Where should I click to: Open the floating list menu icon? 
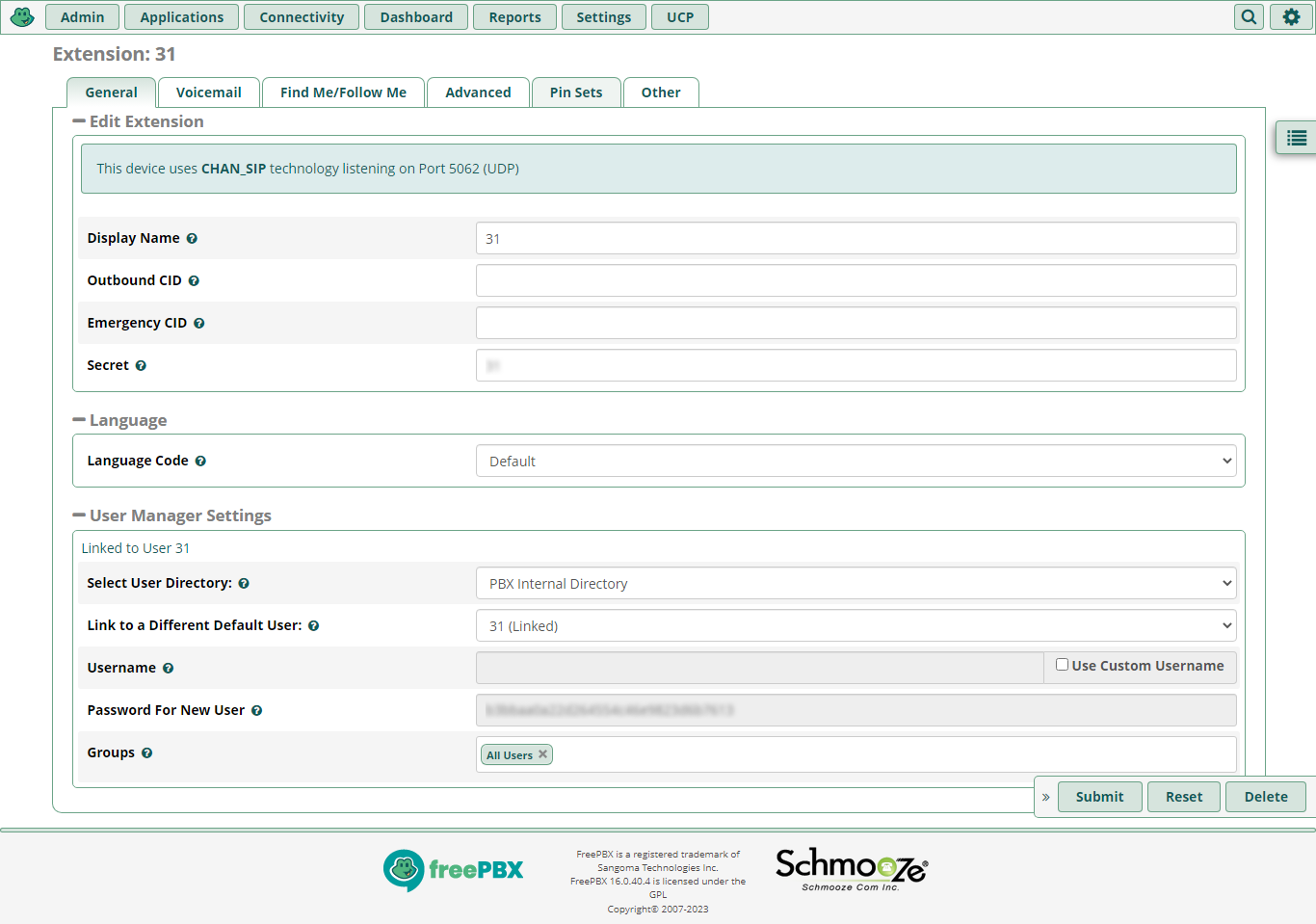point(1297,139)
